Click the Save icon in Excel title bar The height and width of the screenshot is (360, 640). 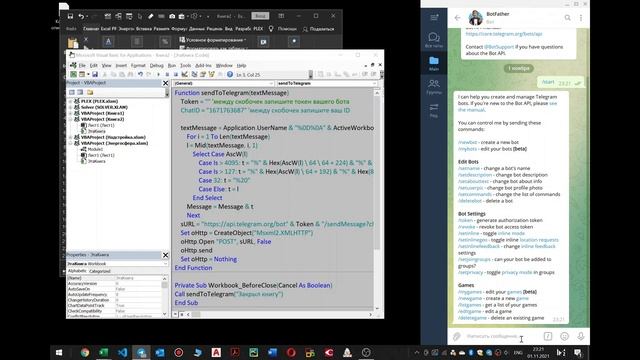click(70, 16)
